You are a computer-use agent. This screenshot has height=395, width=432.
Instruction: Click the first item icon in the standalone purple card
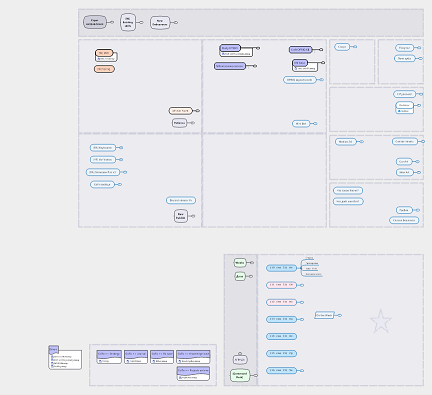coord(52,356)
